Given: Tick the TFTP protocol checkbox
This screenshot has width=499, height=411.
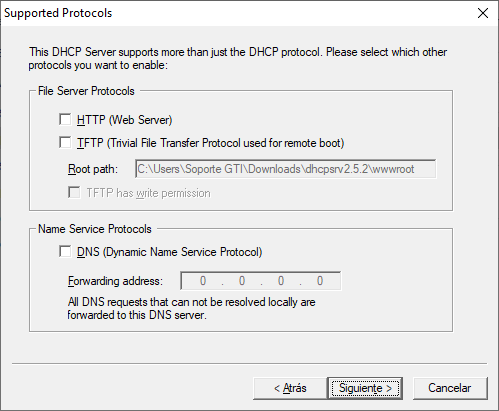Looking at the screenshot, I should pyautogui.click(x=65, y=142).
